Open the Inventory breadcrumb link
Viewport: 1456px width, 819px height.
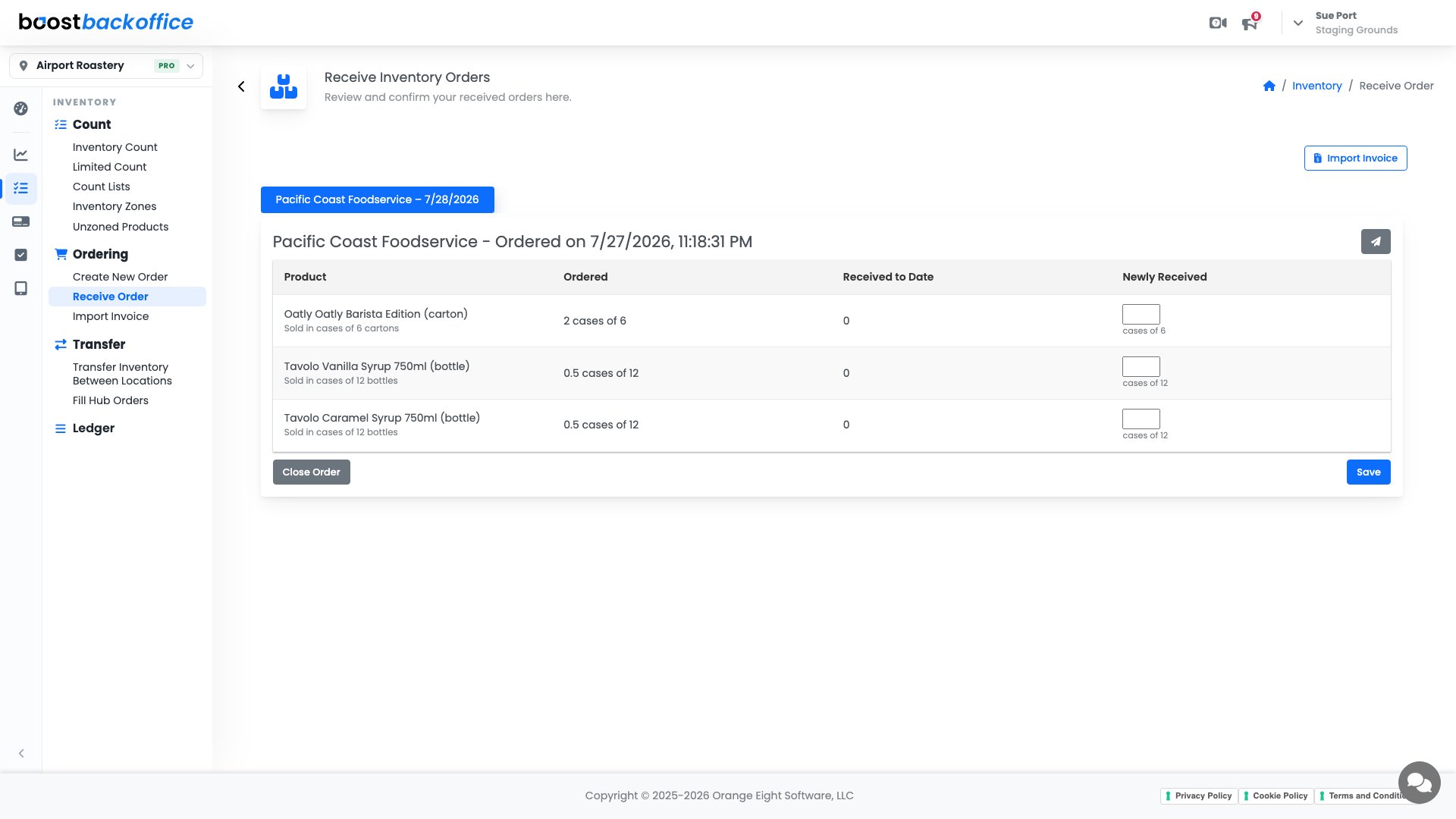(x=1316, y=86)
